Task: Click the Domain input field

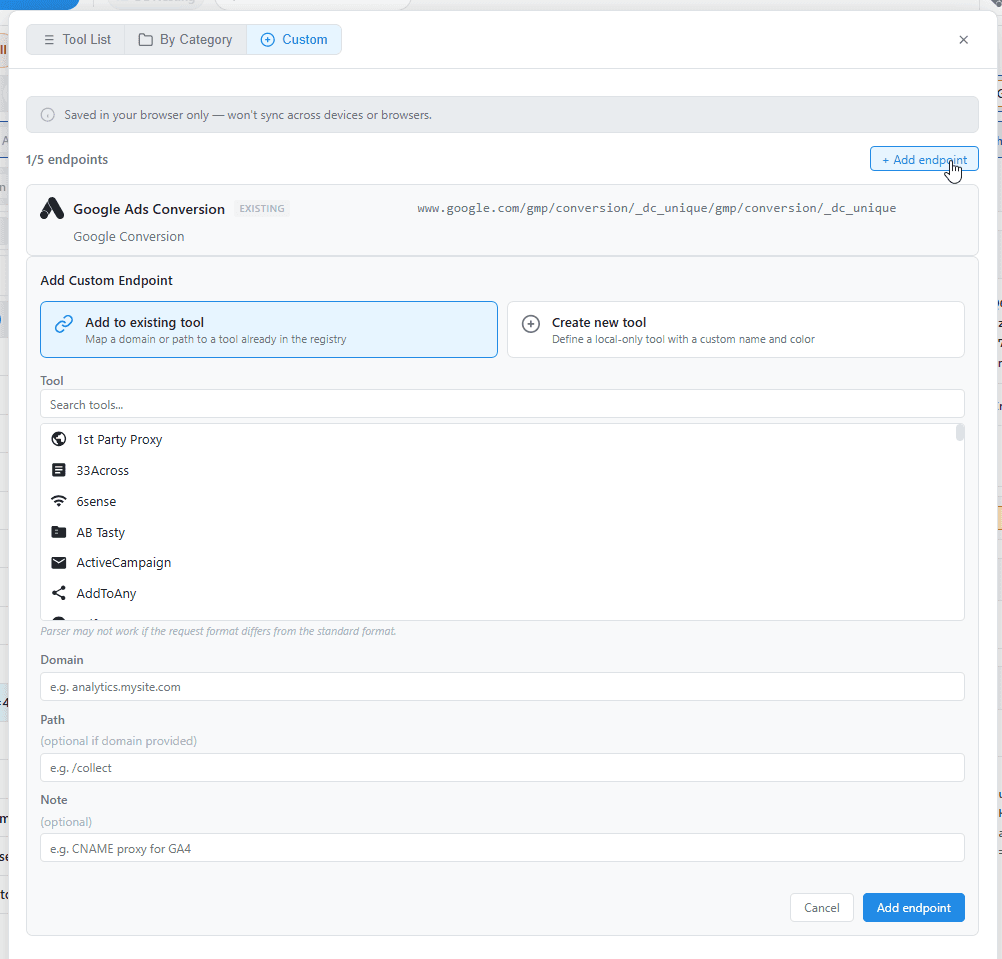Action: pos(502,686)
